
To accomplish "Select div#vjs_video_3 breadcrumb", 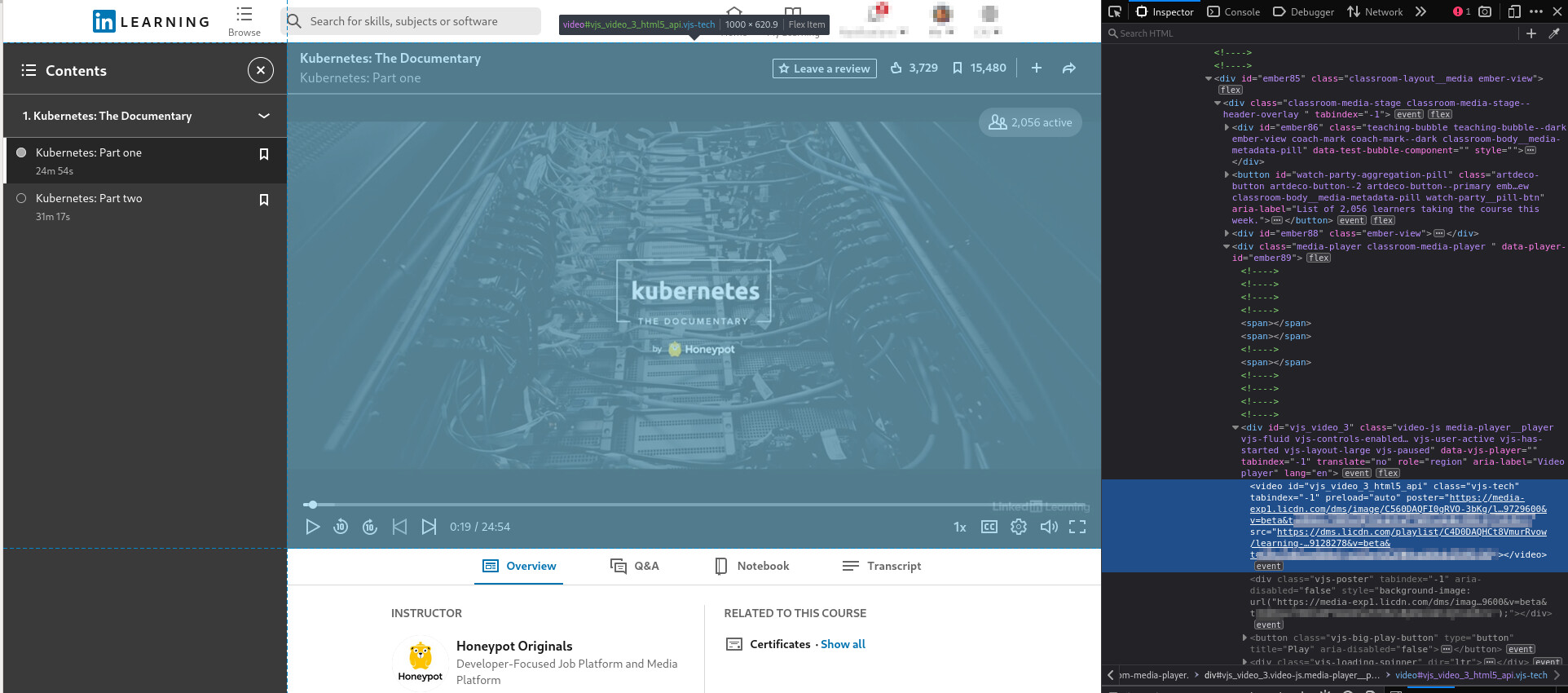I will [x=1292, y=675].
